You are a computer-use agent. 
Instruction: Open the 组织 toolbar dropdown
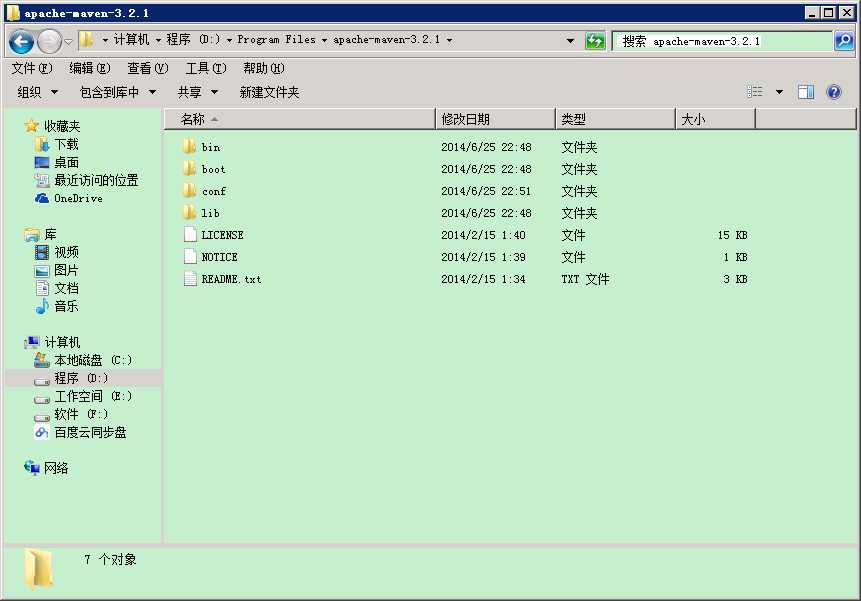[x=37, y=92]
